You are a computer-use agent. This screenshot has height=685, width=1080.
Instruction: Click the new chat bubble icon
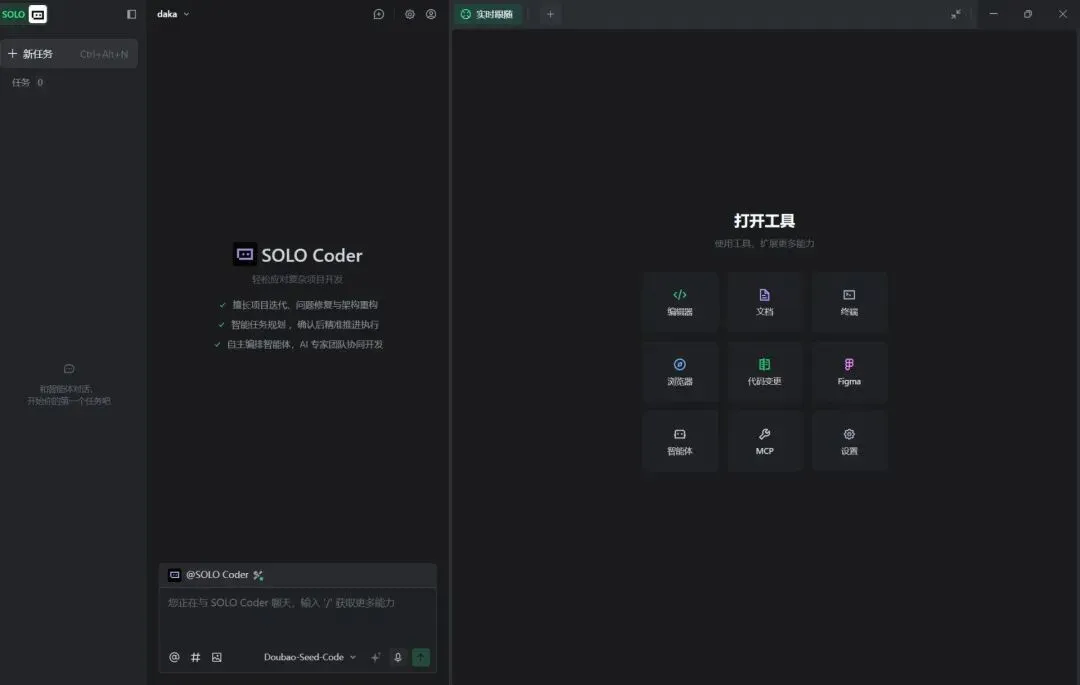379,14
